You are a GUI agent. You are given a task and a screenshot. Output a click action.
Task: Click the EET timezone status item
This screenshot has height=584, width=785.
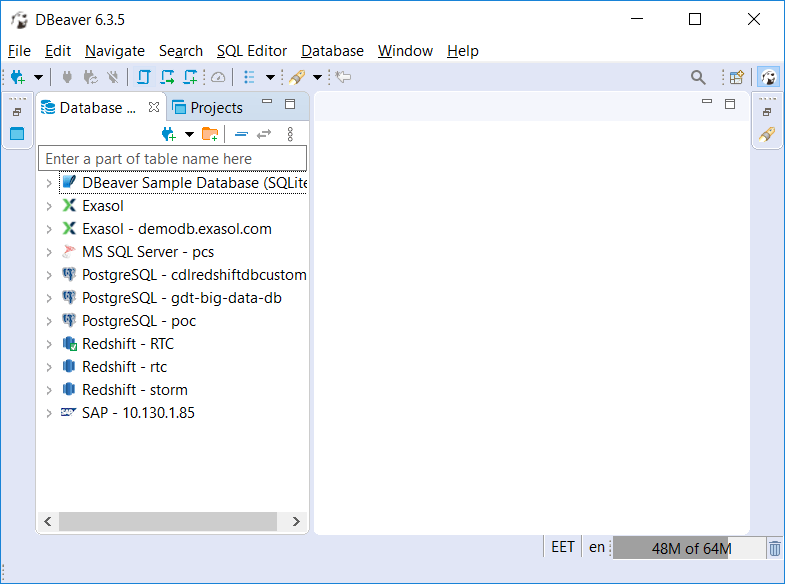pyautogui.click(x=563, y=547)
